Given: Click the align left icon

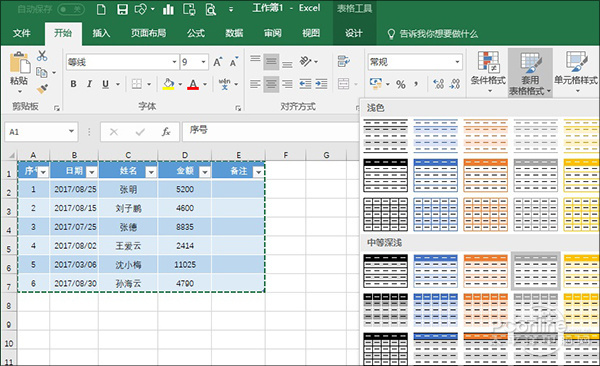Looking at the screenshot, I should coord(255,84).
